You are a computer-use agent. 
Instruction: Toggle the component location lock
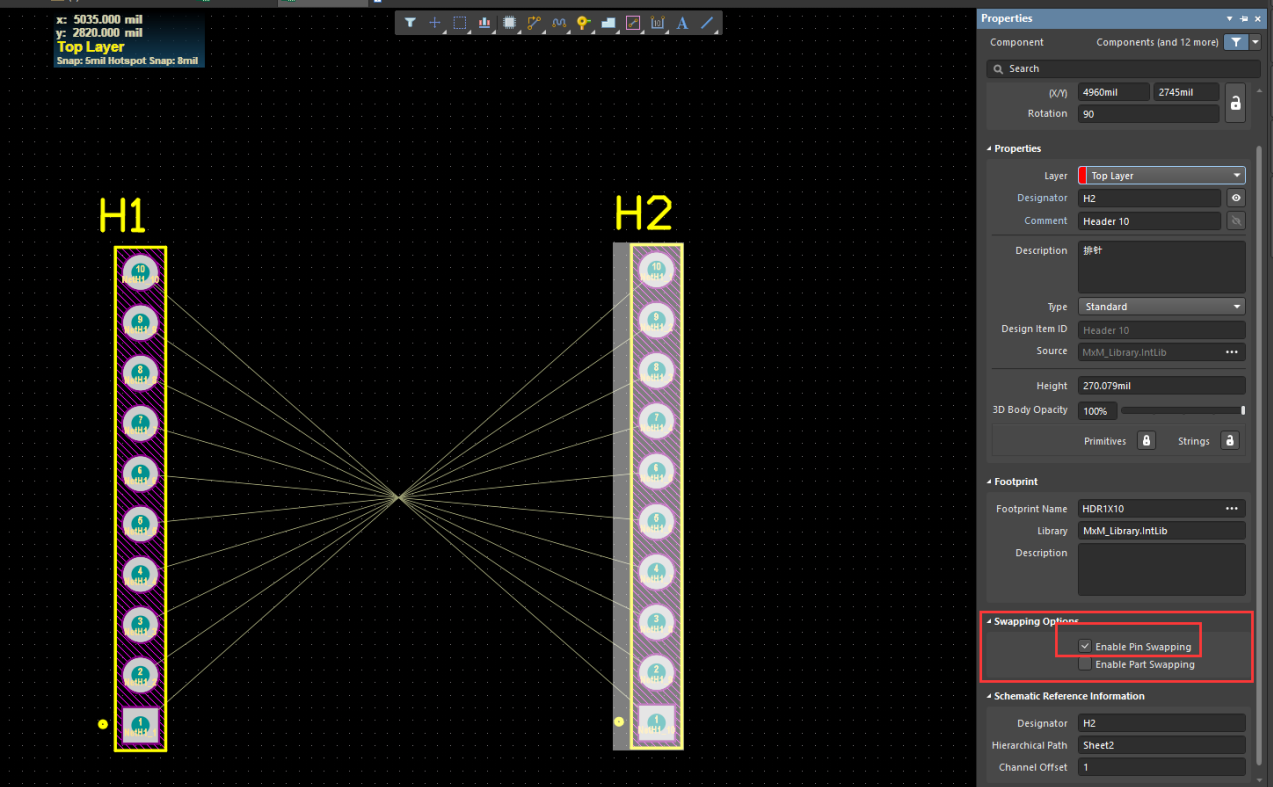[1235, 103]
